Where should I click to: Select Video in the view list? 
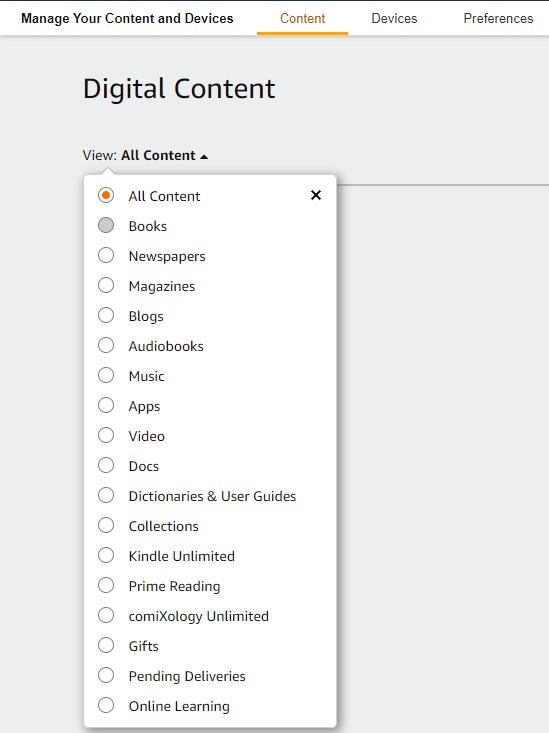click(x=106, y=435)
